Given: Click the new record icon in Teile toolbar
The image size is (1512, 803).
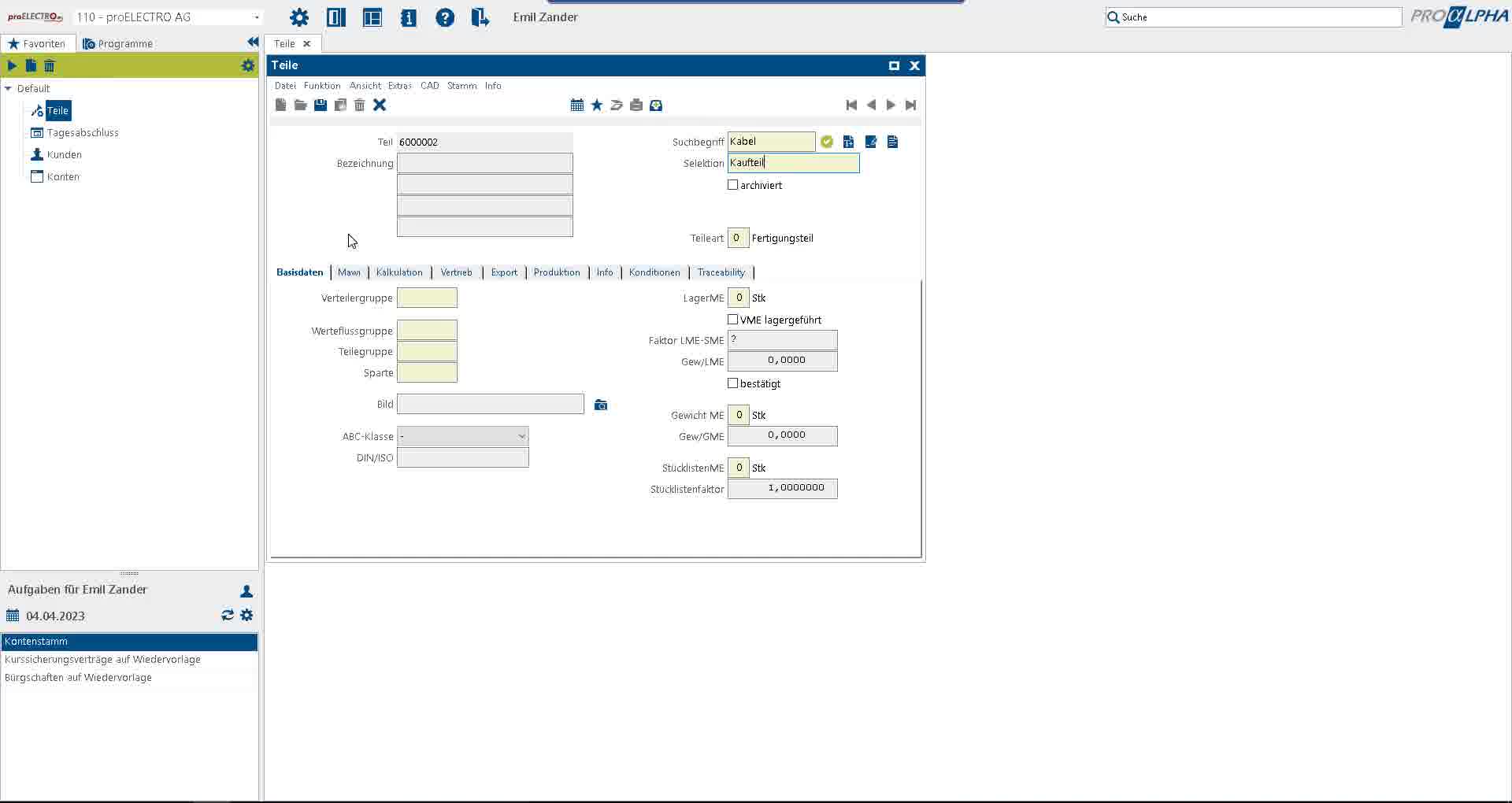Looking at the screenshot, I should pyautogui.click(x=281, y=105).
